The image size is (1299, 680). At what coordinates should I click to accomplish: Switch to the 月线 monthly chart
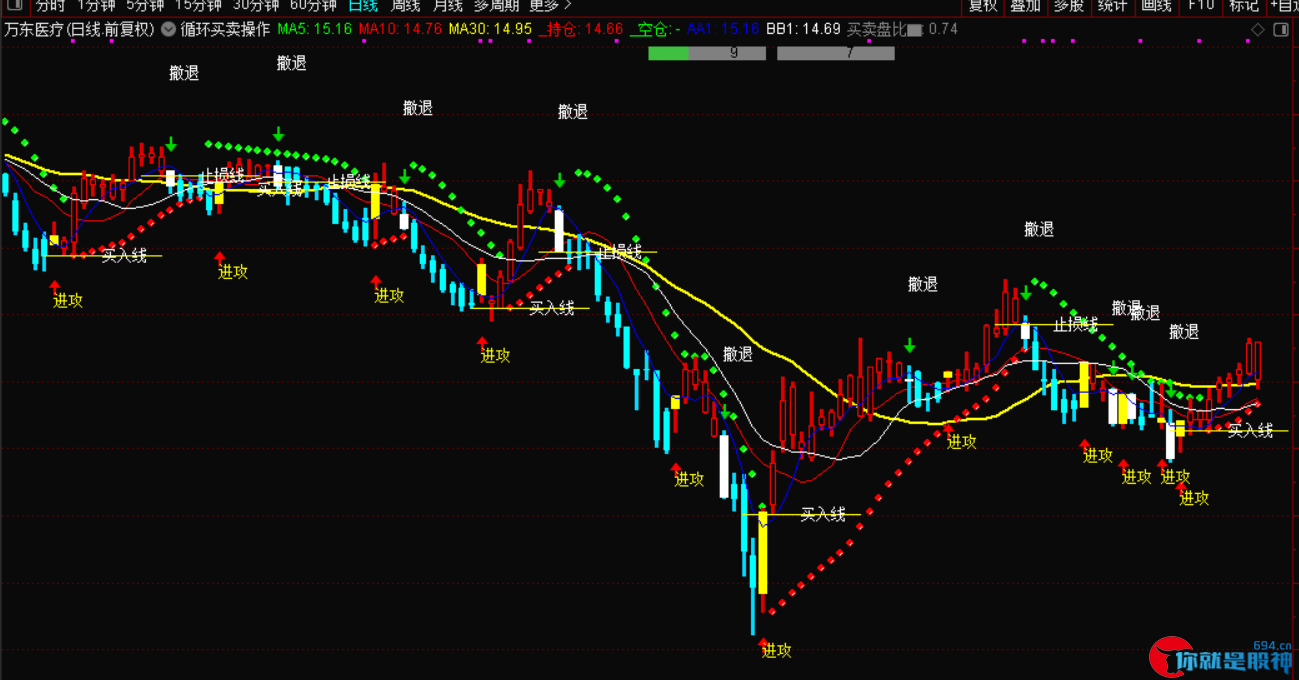(447, 5)
